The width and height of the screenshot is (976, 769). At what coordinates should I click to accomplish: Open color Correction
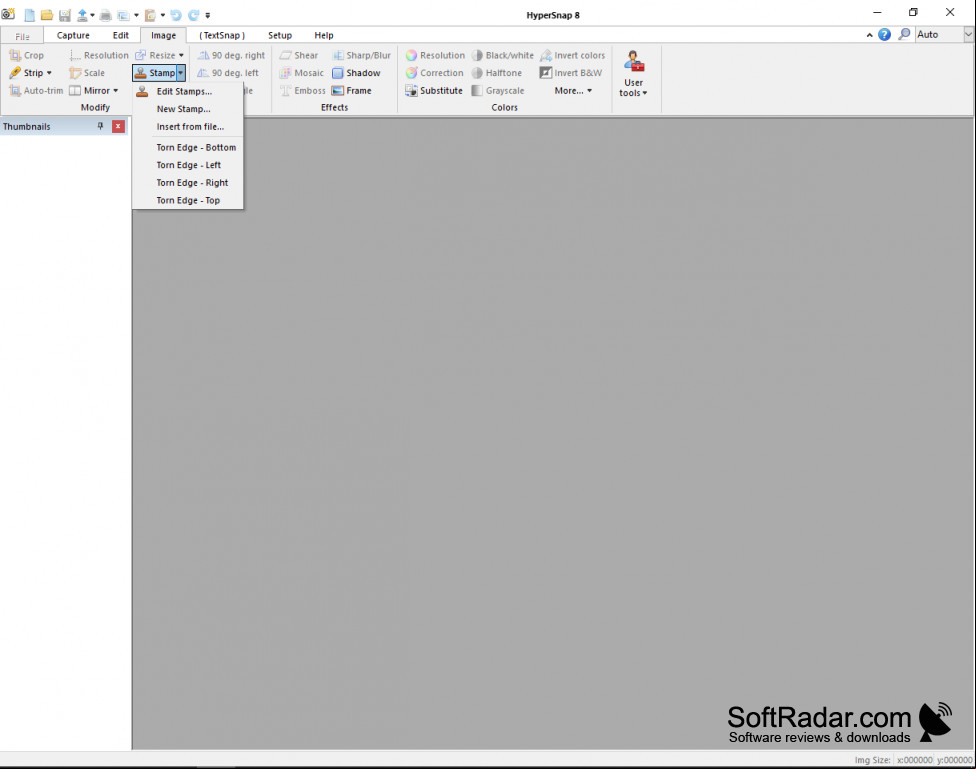click(434, 73)
